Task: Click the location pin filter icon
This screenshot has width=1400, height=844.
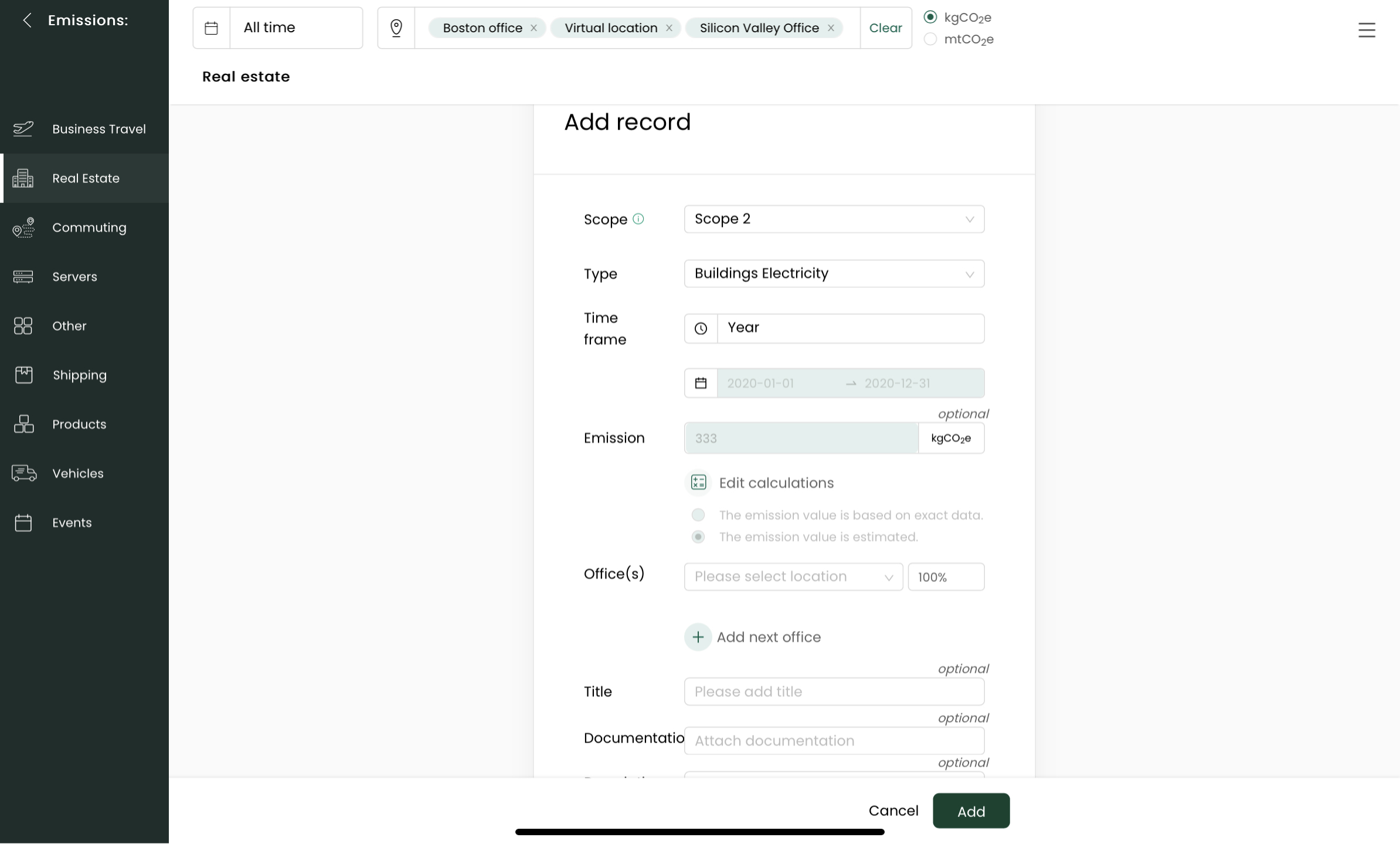Action: coord(396,28)
